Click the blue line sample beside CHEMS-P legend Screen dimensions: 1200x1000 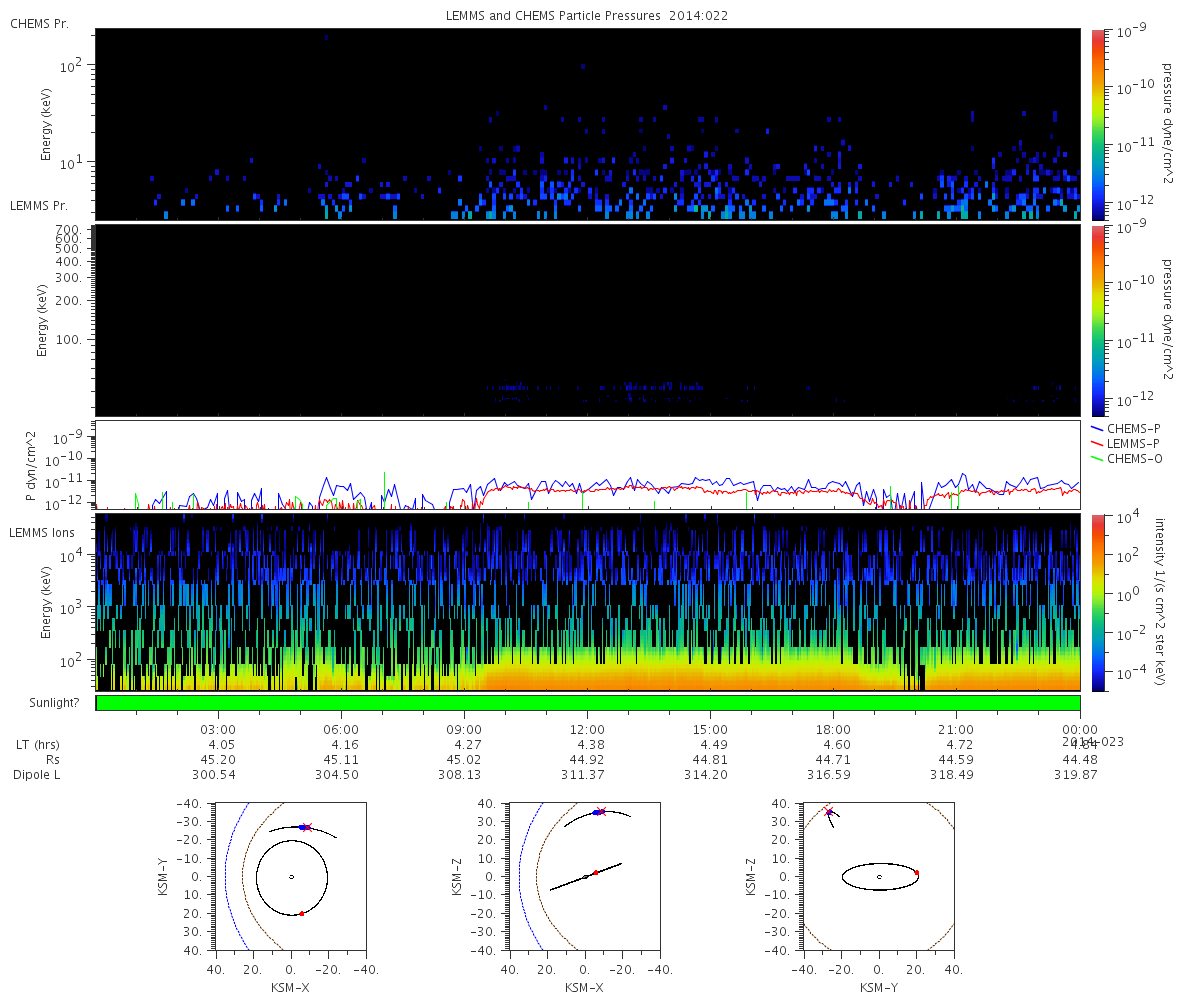tap(1097, 428)
